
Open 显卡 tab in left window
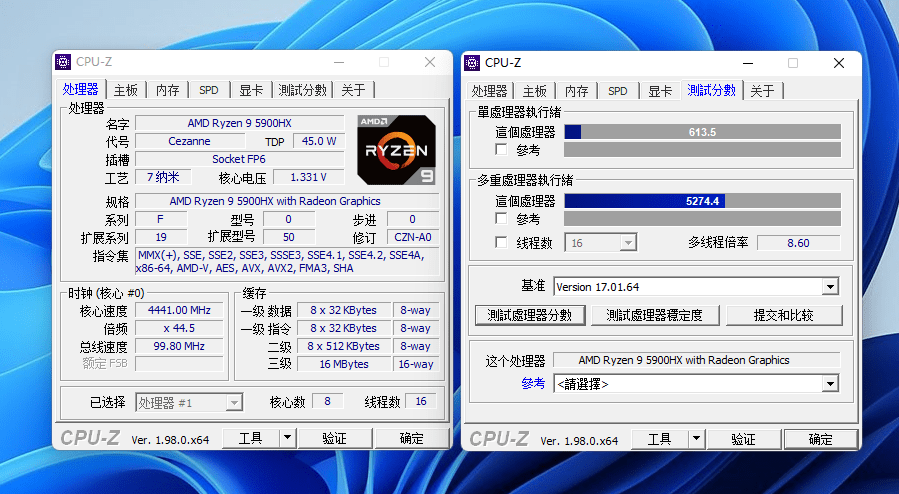point(251,91)
